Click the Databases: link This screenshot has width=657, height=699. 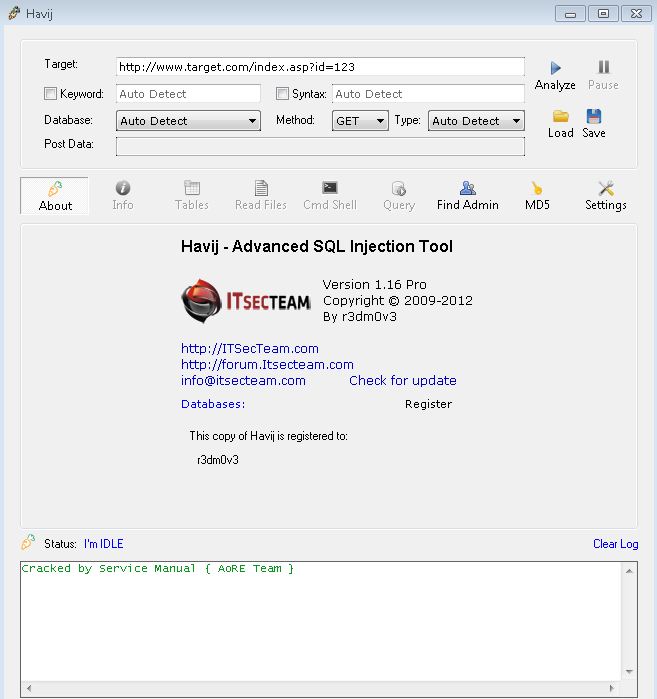pos(213,404)
